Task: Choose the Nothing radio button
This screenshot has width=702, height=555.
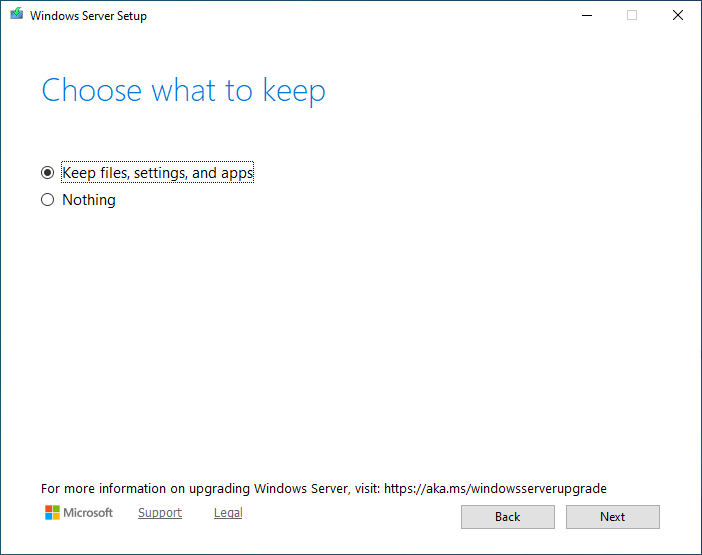Action: [x=47, y=200]
